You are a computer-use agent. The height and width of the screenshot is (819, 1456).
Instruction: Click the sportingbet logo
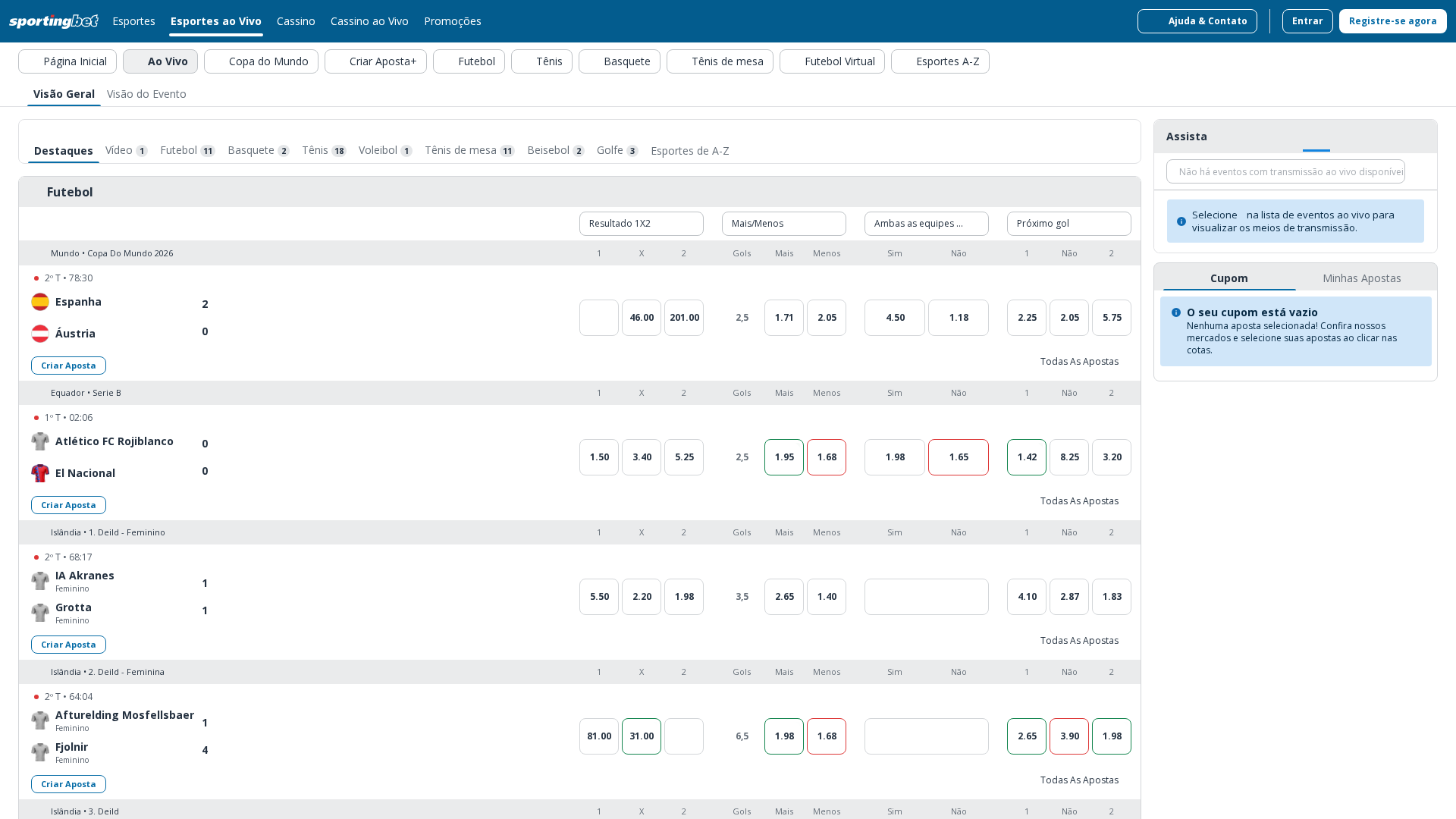point(54,21)
